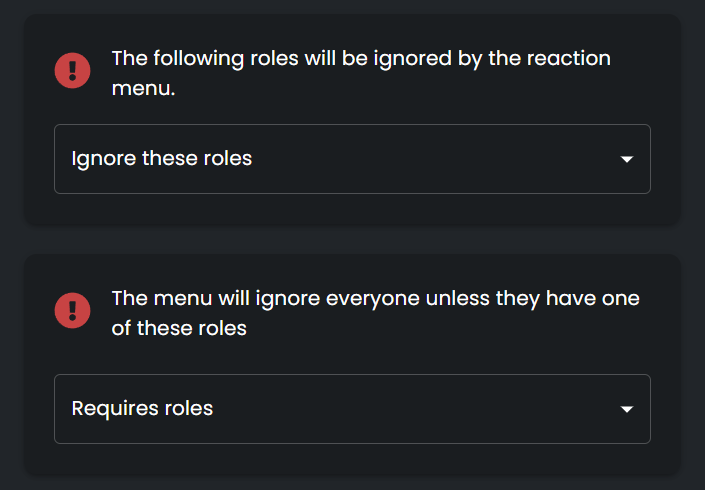Click blank card area below Requires roles dropdown
Viewport: 705px width, 490px height.
352,459
